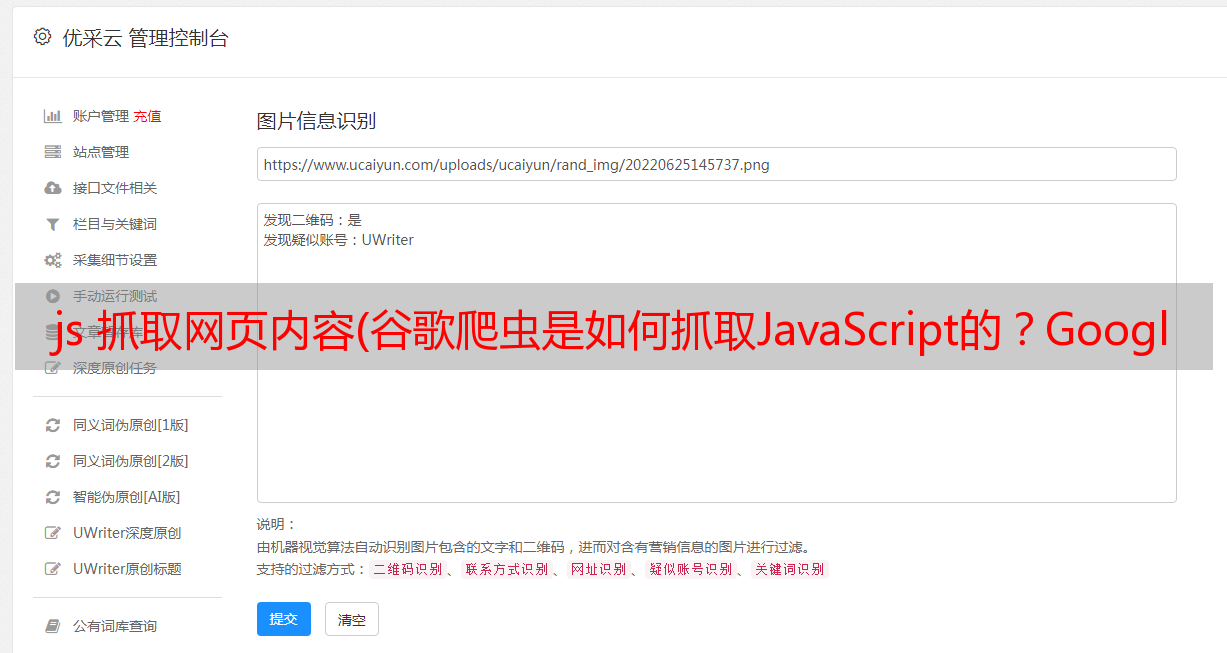Image resolution: width=1227 pixels, height=653 pixels.
Task: Select 公有词库查询 in sidebar
Action: [x=115, y=626]
